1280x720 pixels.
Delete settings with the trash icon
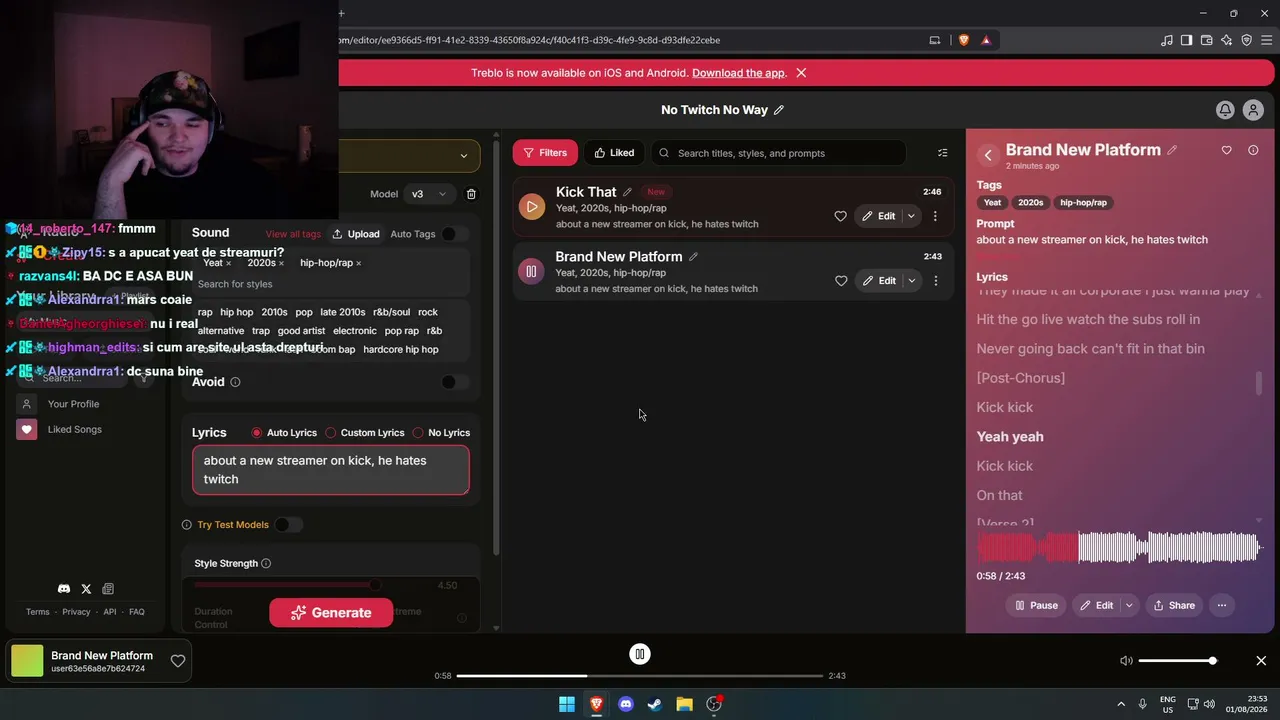[471, 194]
